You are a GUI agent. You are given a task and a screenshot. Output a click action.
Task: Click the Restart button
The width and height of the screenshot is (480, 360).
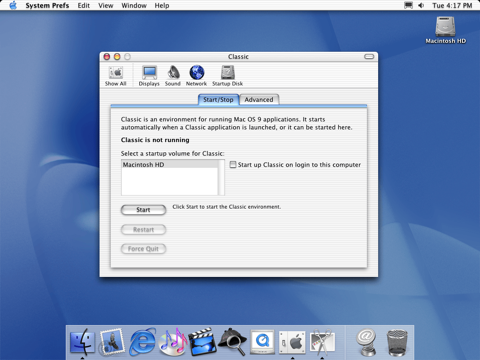click(x=143, y=230)
